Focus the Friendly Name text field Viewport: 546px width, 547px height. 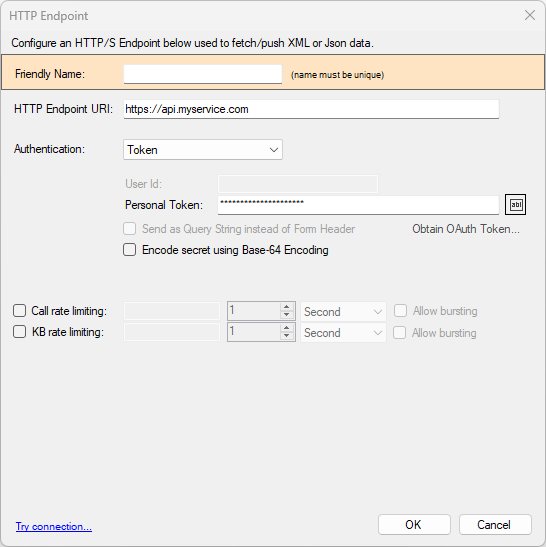pyautogui.click(x=203, y=74)
